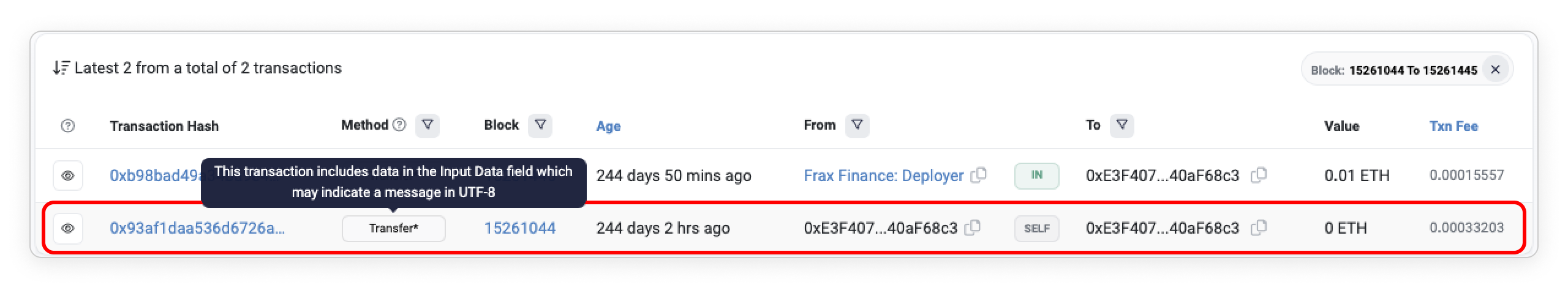Click the help icon in table header
Image resolution: width=1568 pixels, height=285 pixels.
pyautogui.click(x=68, y=126)
